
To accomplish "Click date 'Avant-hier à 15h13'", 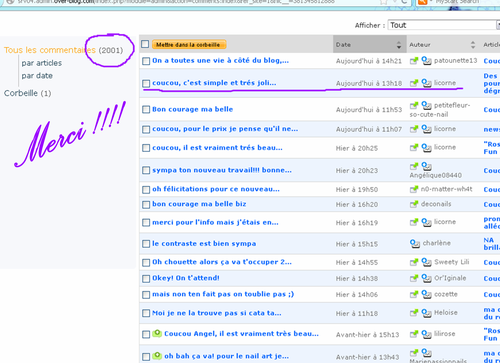I will (367, 334).
